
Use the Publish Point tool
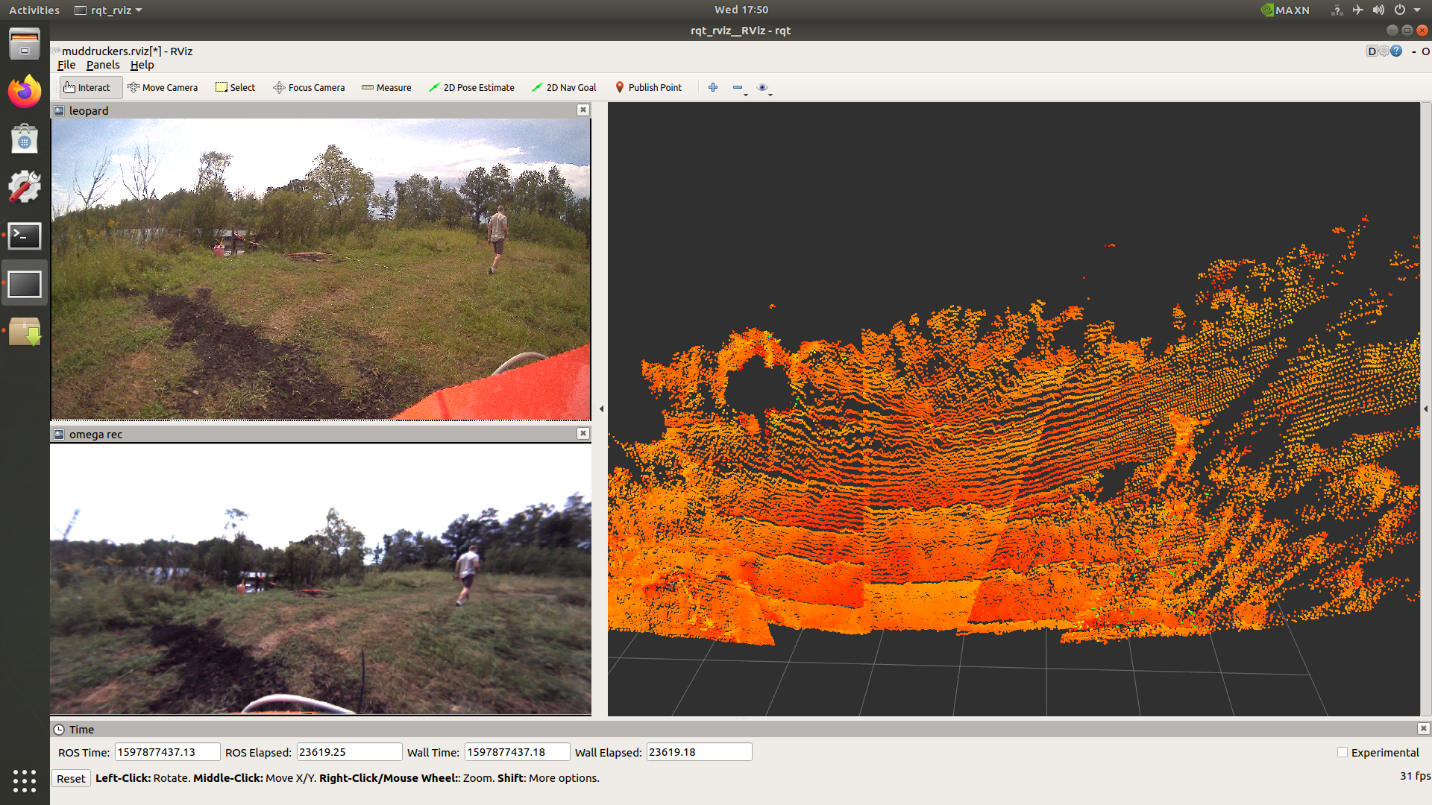pyautogui.click(x=647, y=87)
